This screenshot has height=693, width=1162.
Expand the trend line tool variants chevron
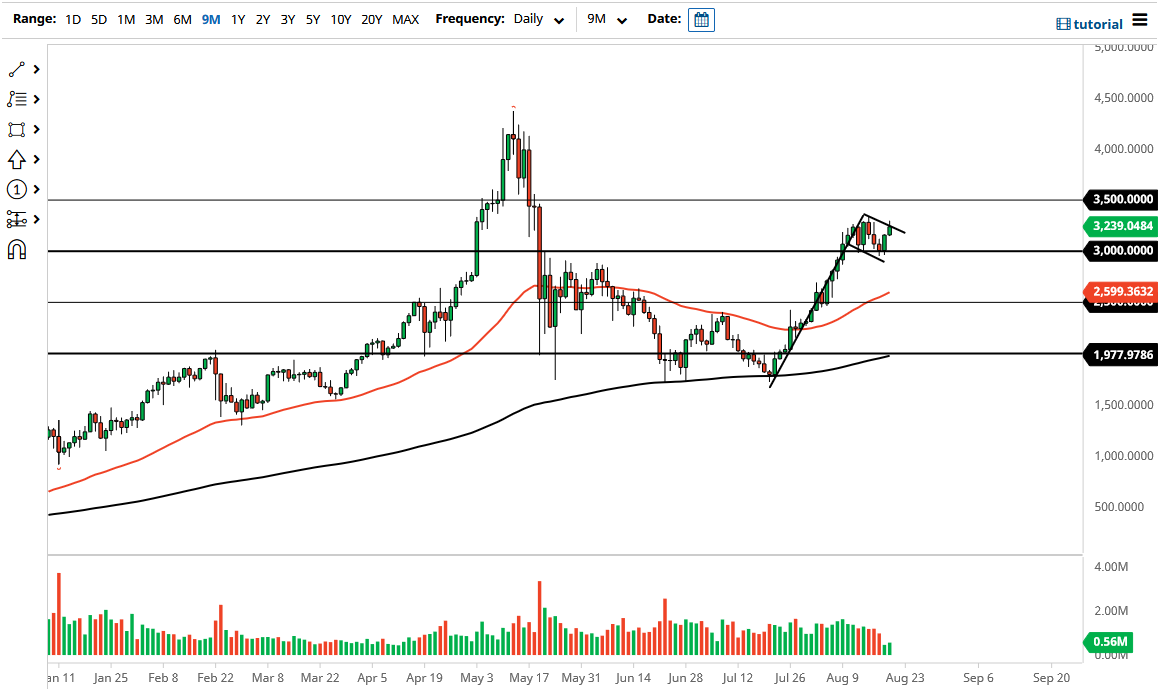click(x=36, y=68)
